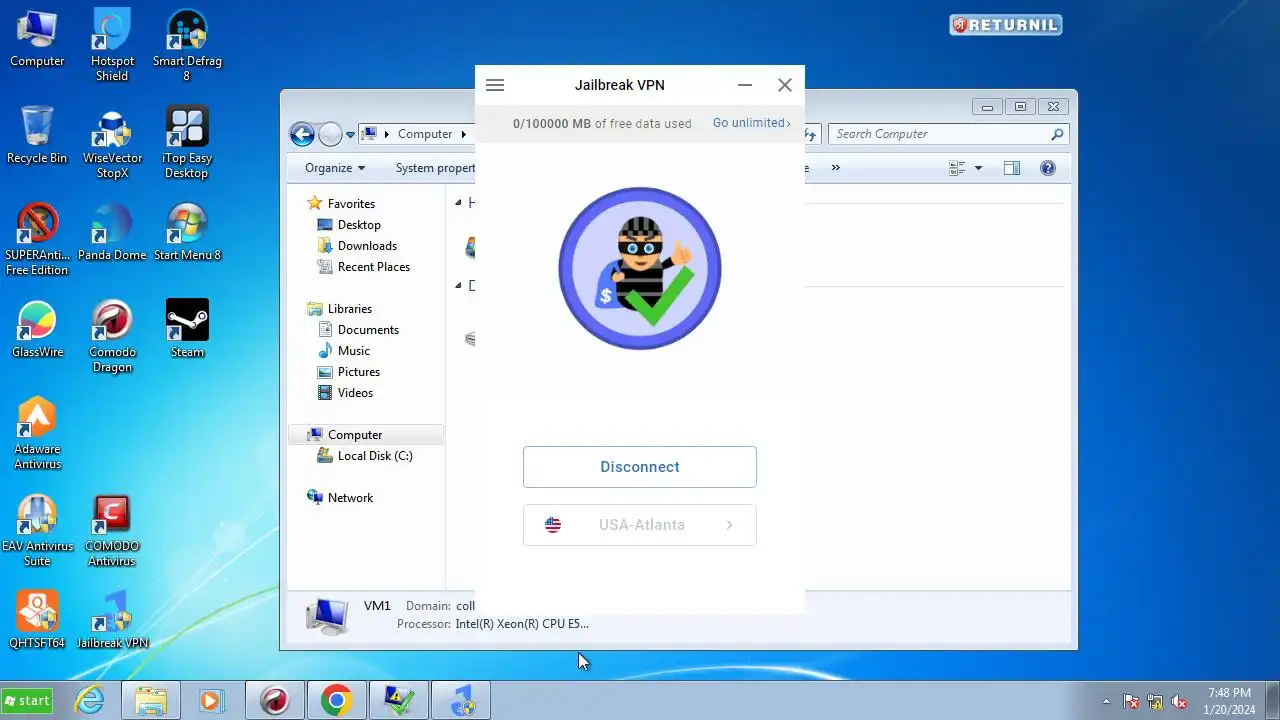Open the EAV Antivirus Suite shortcut
Screen dimensions: 1280x720
point(37,531)
